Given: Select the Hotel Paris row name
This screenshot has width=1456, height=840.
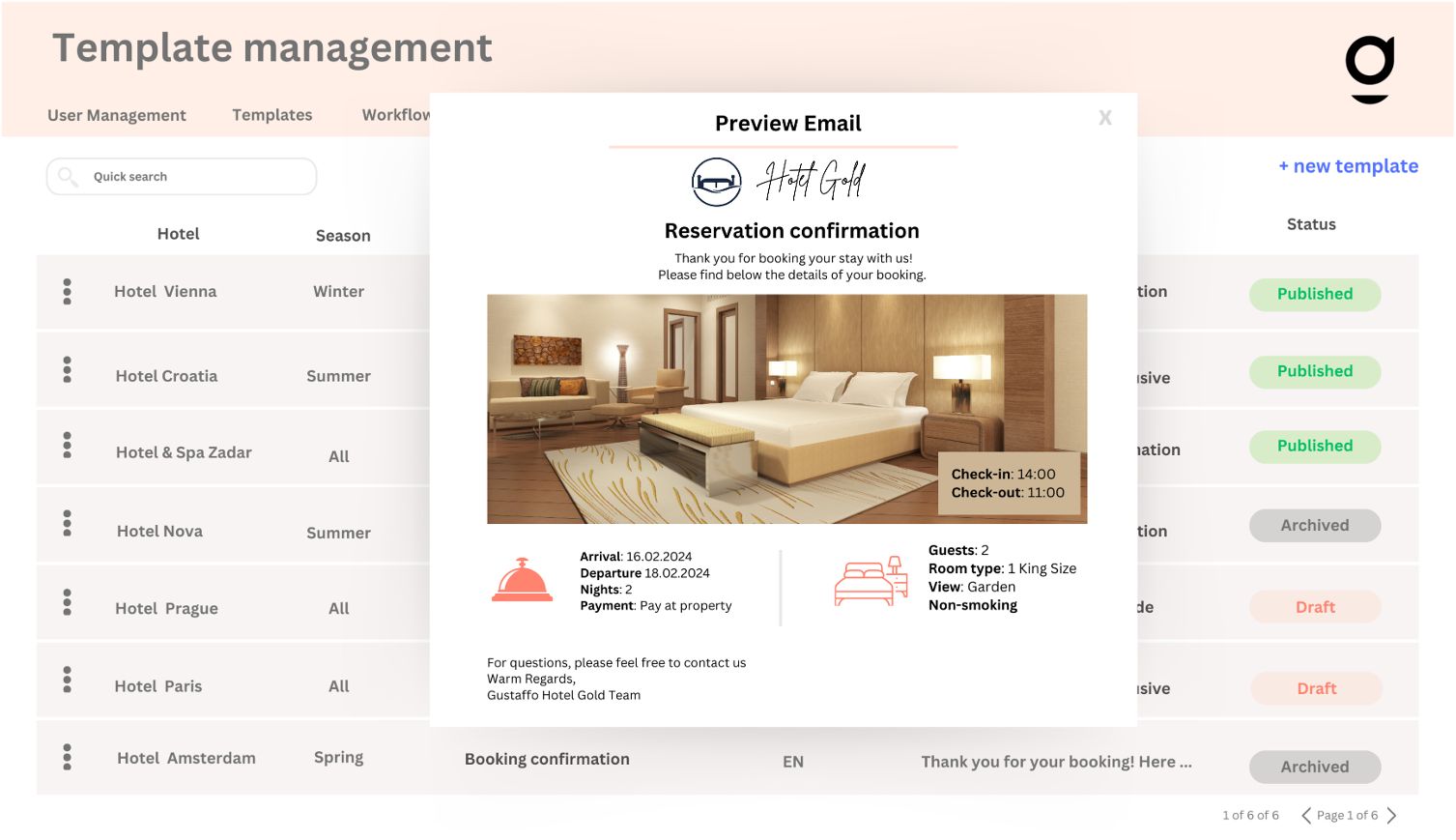Looking at the screenshot, I should coord(158,686).
